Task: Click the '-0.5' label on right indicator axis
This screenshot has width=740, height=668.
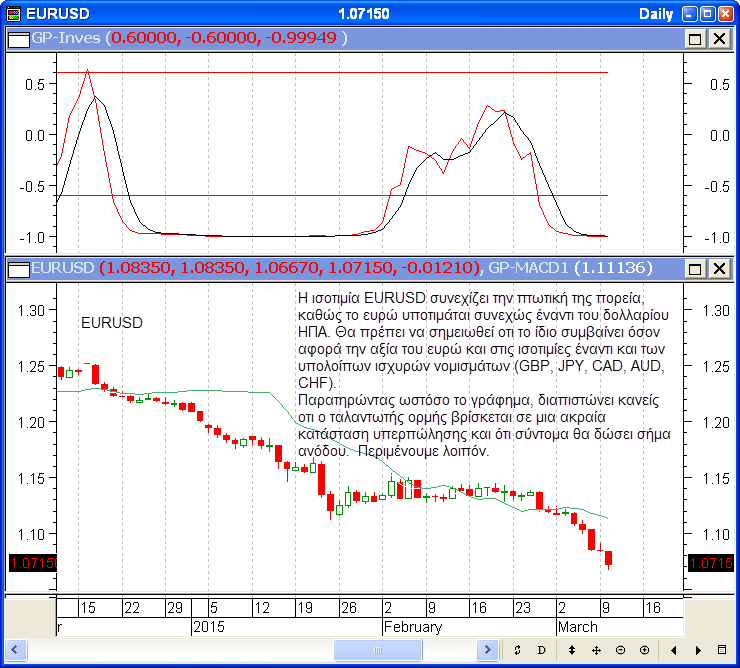Action: [x=717, y=187]
